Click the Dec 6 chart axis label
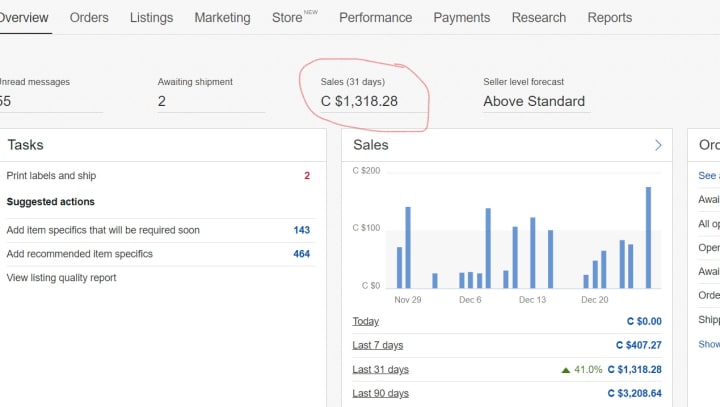Image resolution: width=720 pixels, height=407 pixels. click(x=470, y=300)
